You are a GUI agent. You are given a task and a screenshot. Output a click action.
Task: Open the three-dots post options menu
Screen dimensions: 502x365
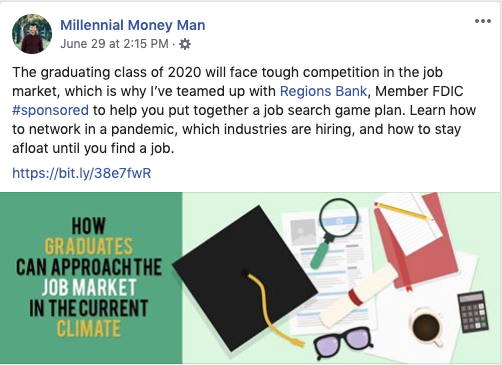[483, 21]
